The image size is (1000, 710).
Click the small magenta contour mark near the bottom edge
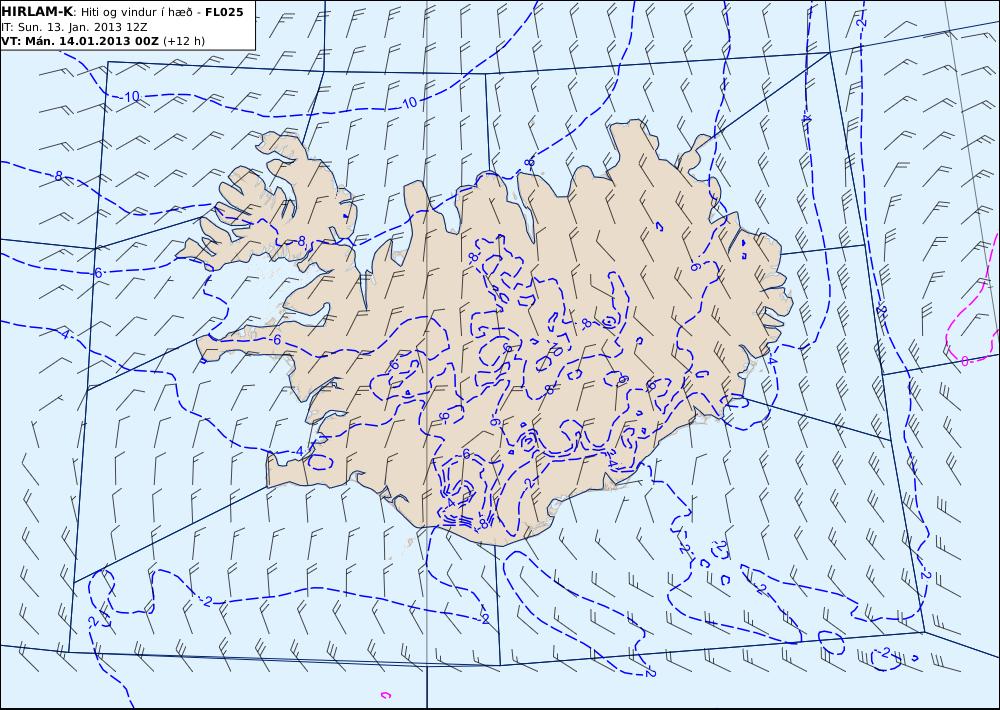(385, 695)
